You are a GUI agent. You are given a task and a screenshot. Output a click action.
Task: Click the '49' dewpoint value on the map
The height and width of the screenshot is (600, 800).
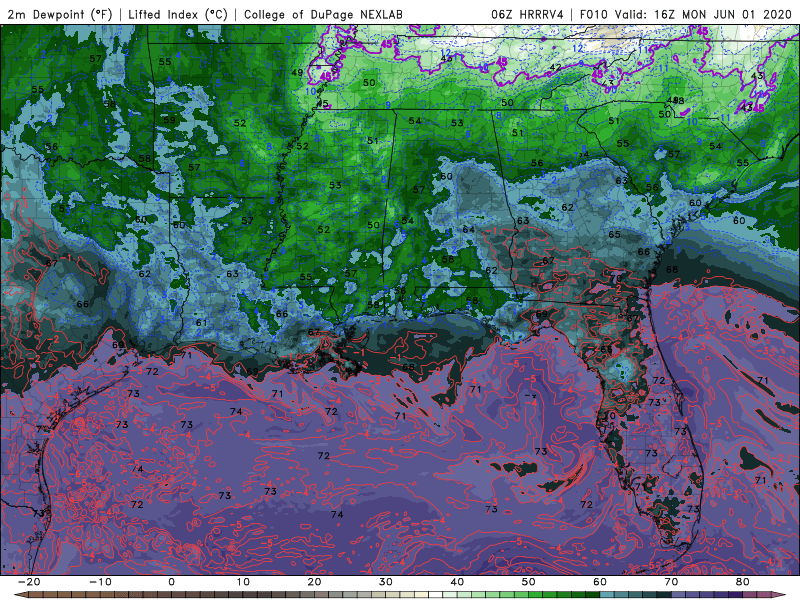[x=297, y=72]
